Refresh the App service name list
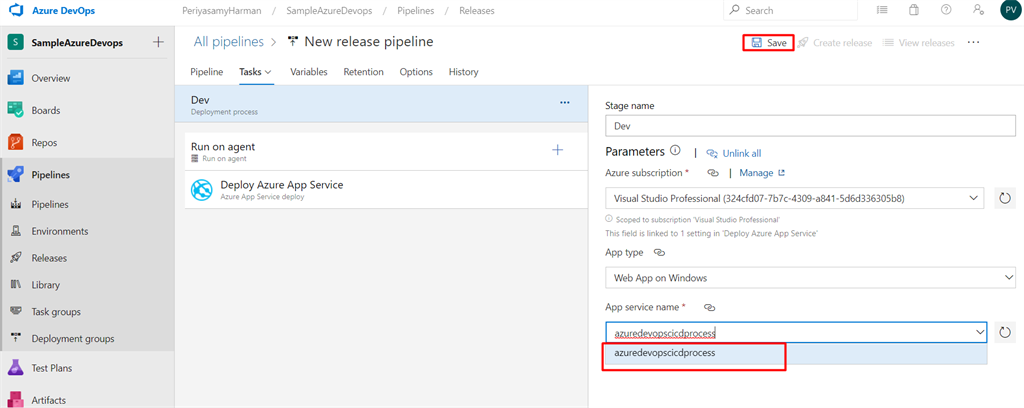1024x408 pixels. (1005, 332)
